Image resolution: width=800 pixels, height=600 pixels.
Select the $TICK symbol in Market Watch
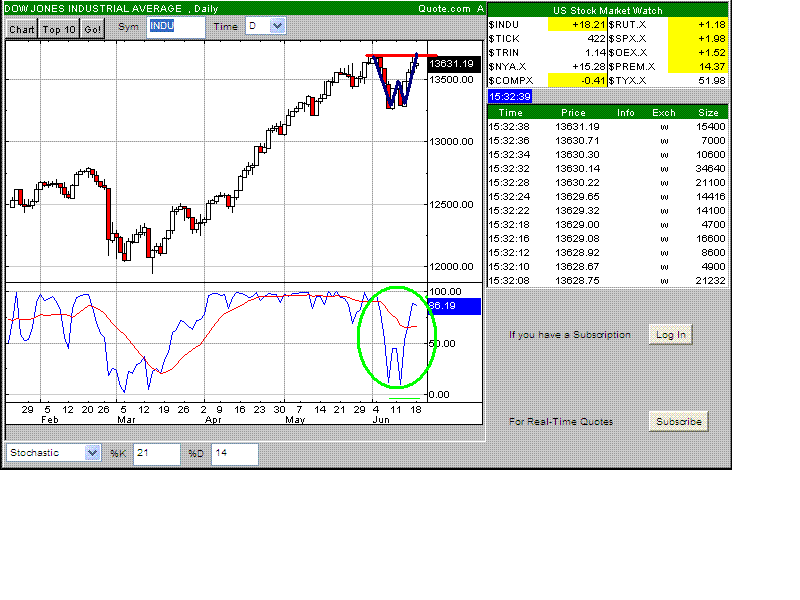click(x=504, y=39)
